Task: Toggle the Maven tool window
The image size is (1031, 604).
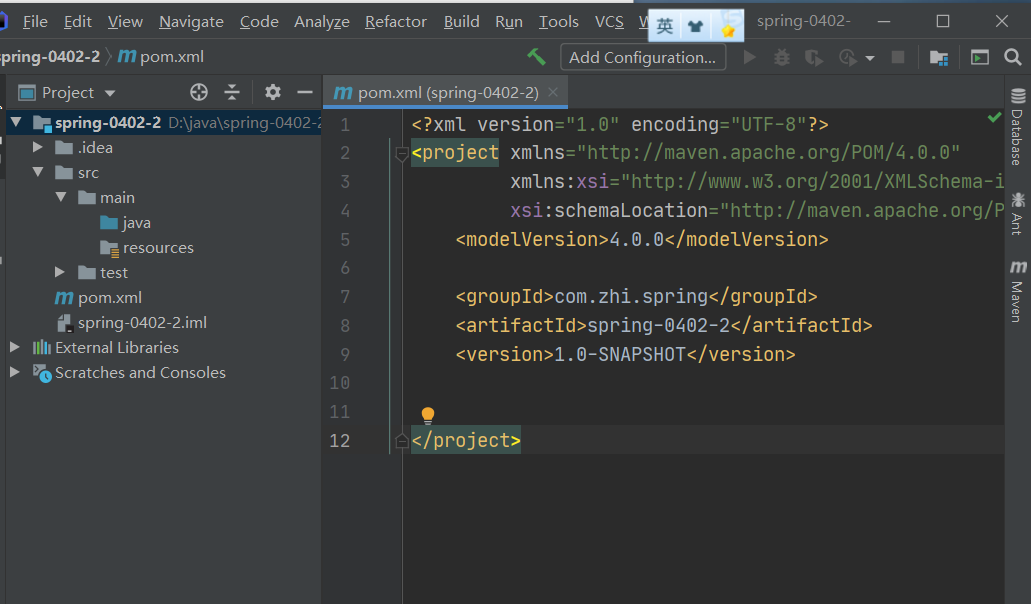Action: [1018, 292]
